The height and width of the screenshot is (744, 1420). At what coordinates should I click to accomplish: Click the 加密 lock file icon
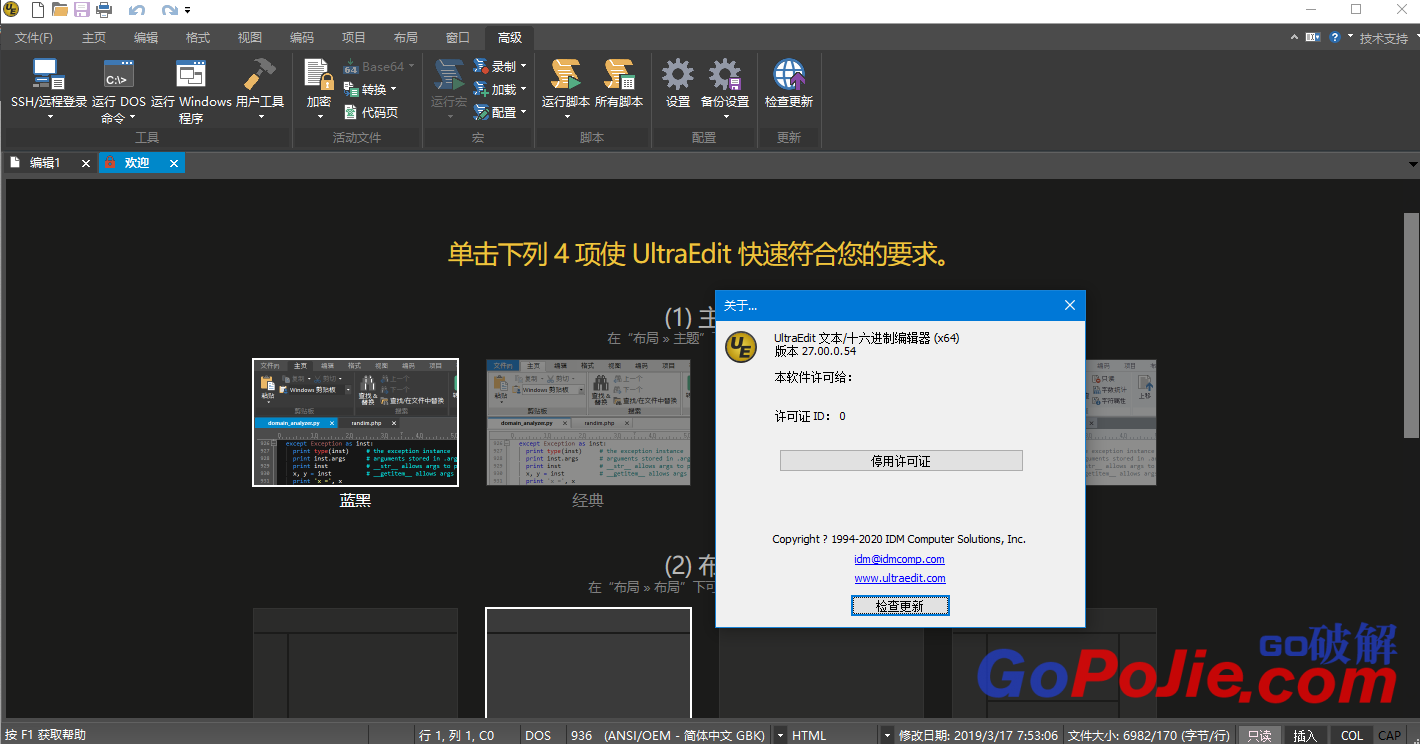(319, 75)
